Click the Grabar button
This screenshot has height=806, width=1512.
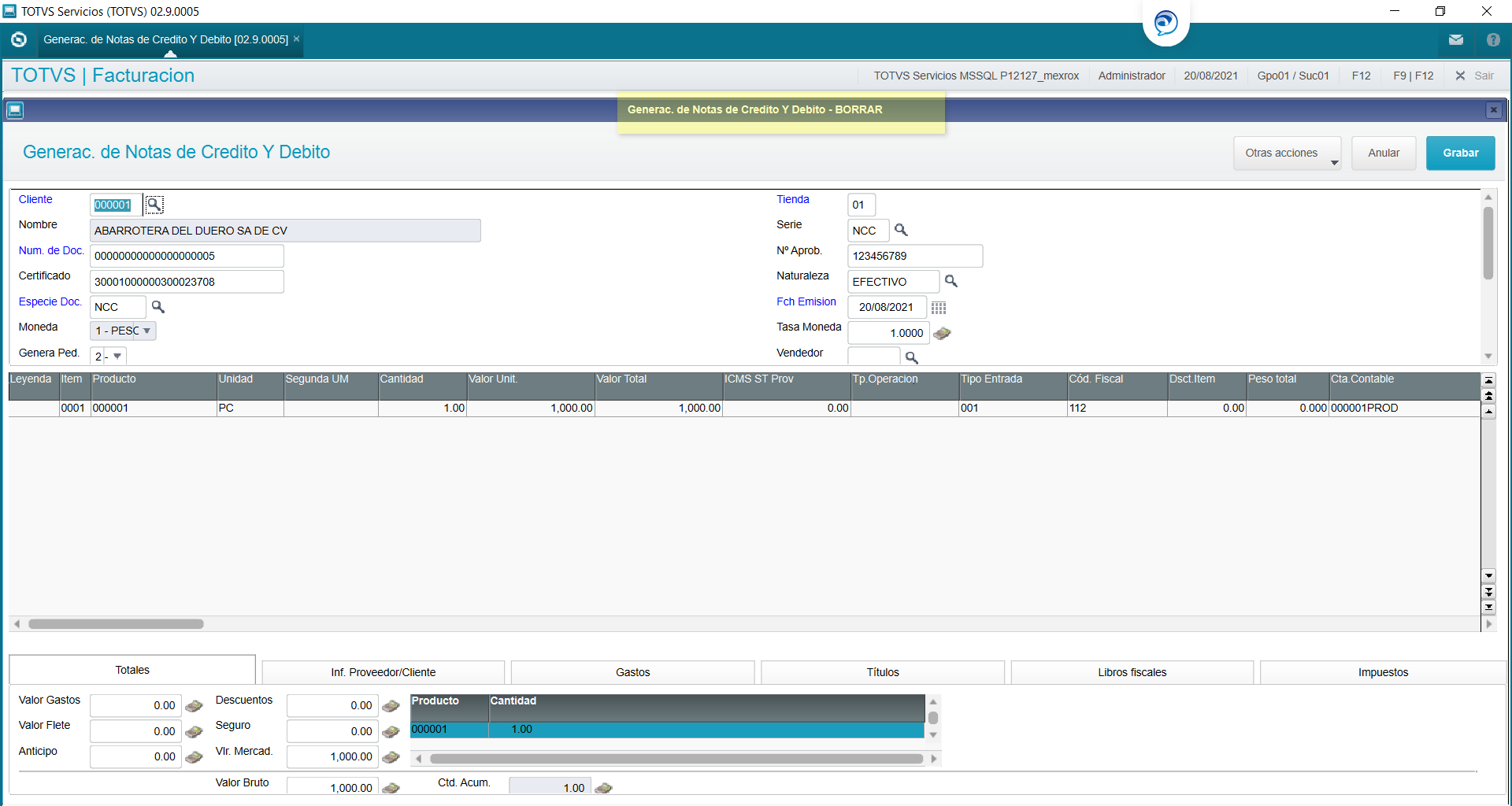pyautogui.click(x=1460, y=153)
